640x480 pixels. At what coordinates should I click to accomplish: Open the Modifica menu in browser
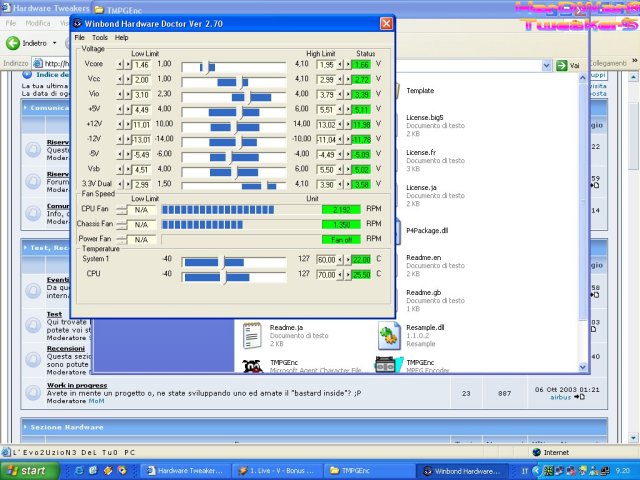(x=38, y=23)
